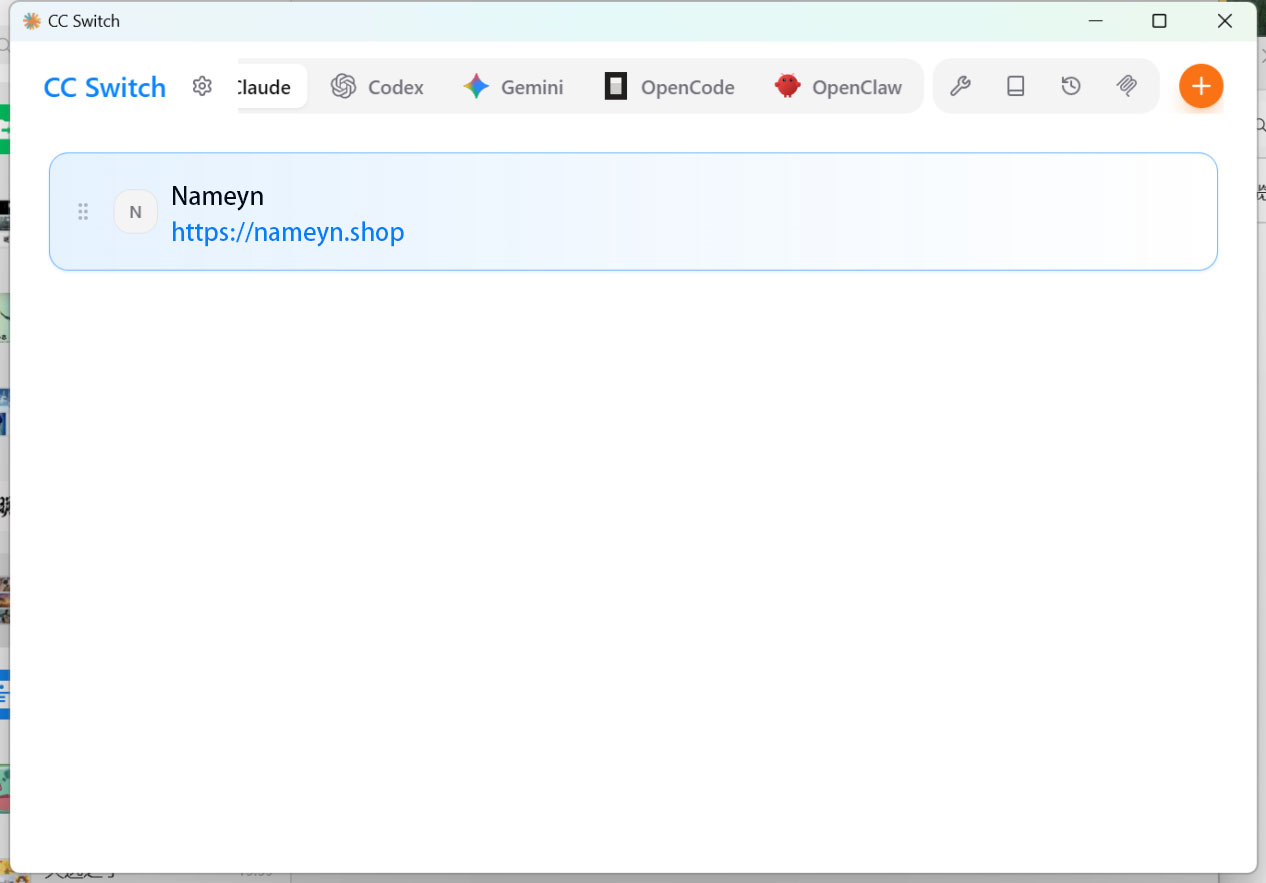This screenshot has height=883, width=1266.
Task: Click the N avatar icon of Nameyn
Action: point(136,212)
